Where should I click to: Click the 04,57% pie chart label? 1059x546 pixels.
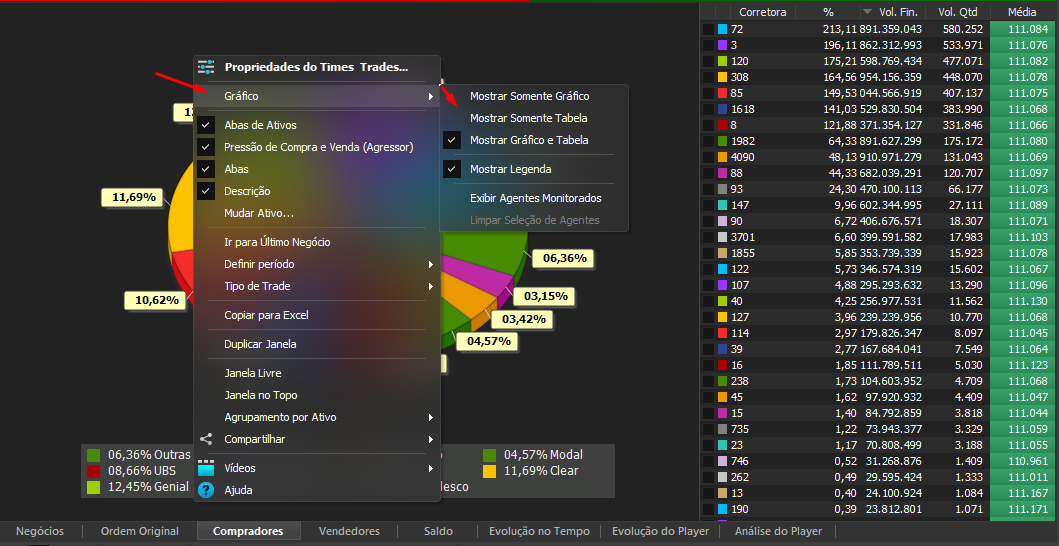pos(488,341)
